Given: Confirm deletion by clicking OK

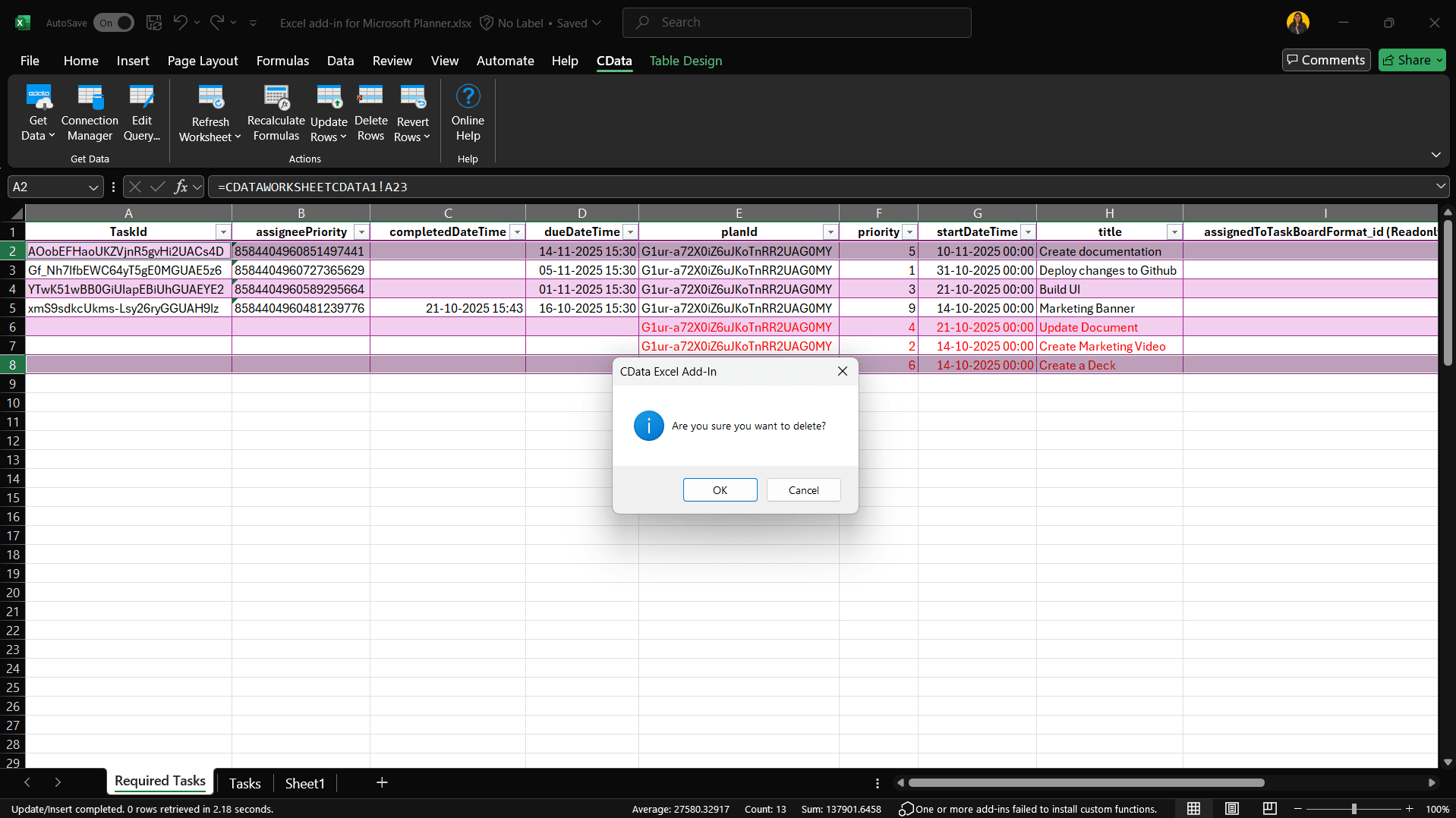Looking at the screenshot, I should tap(720, 490).
